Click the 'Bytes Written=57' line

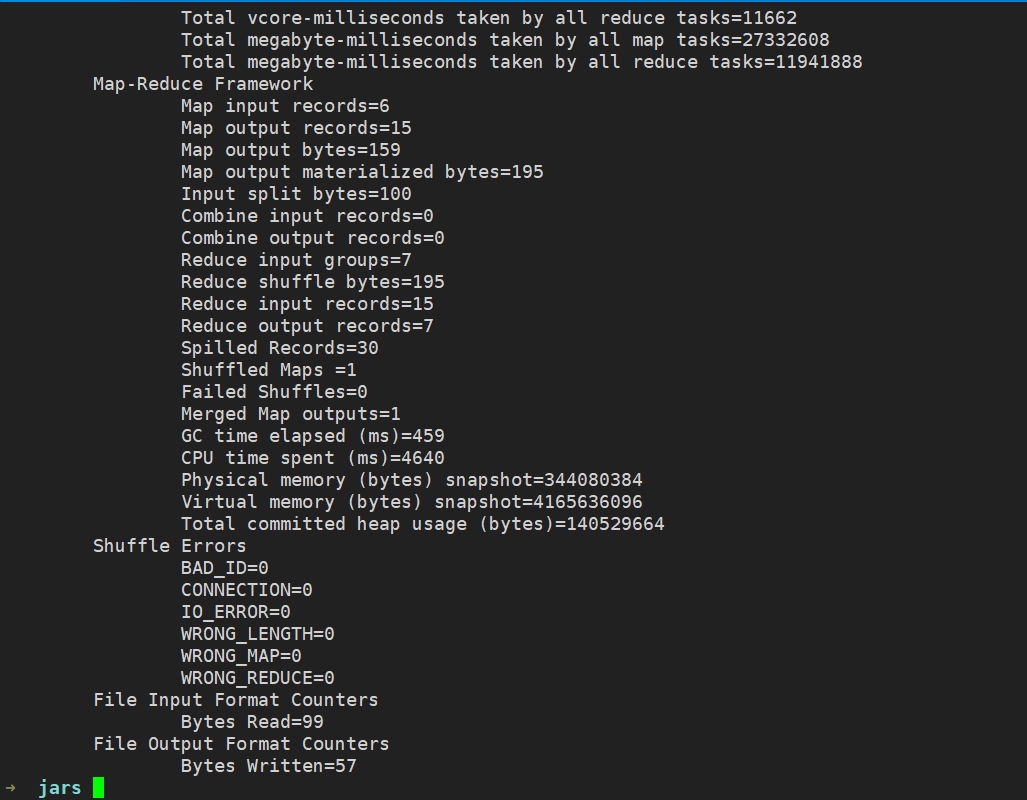coord(268,766)
